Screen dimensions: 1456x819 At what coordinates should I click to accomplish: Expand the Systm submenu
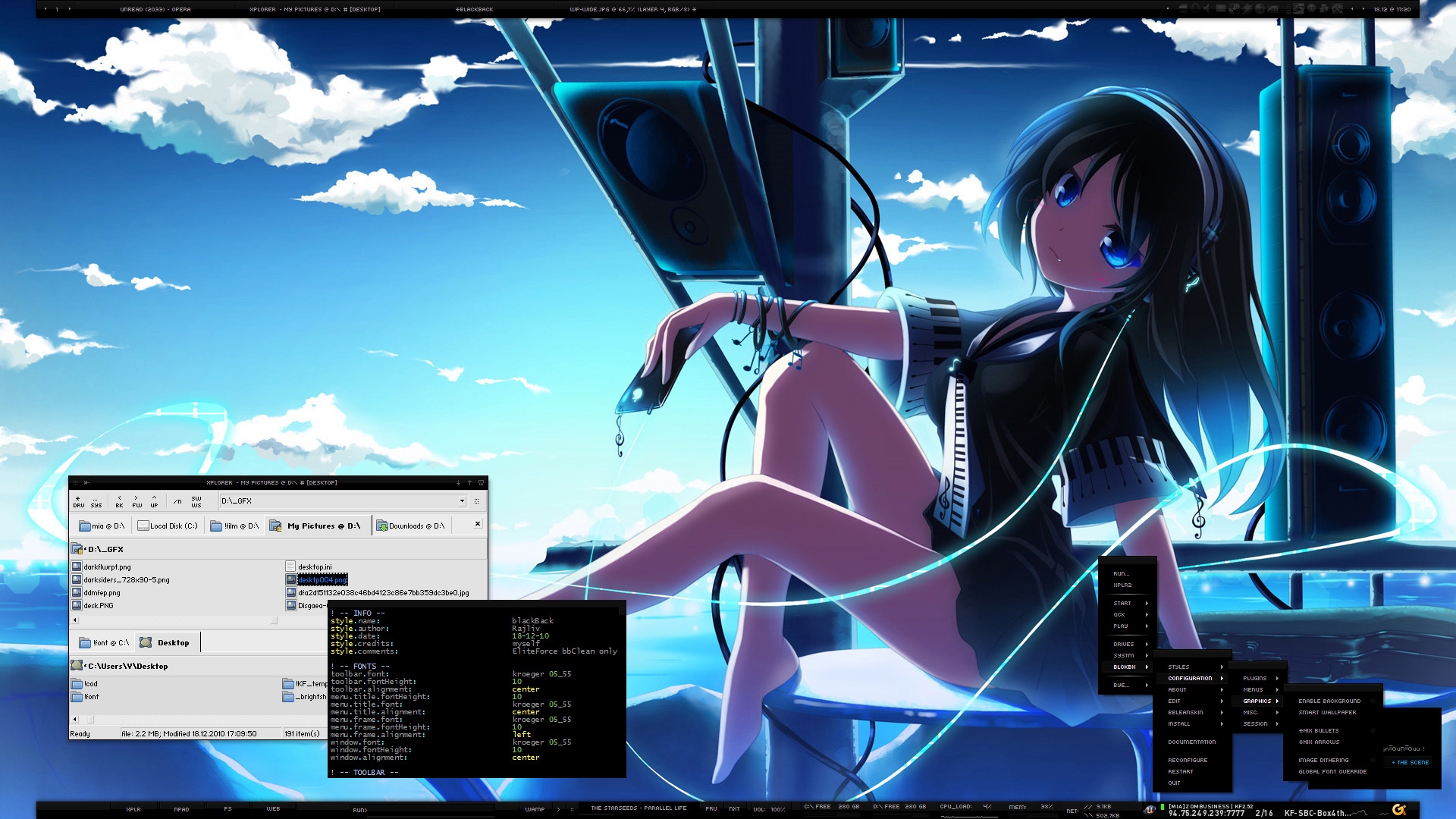coord(1127,655)
